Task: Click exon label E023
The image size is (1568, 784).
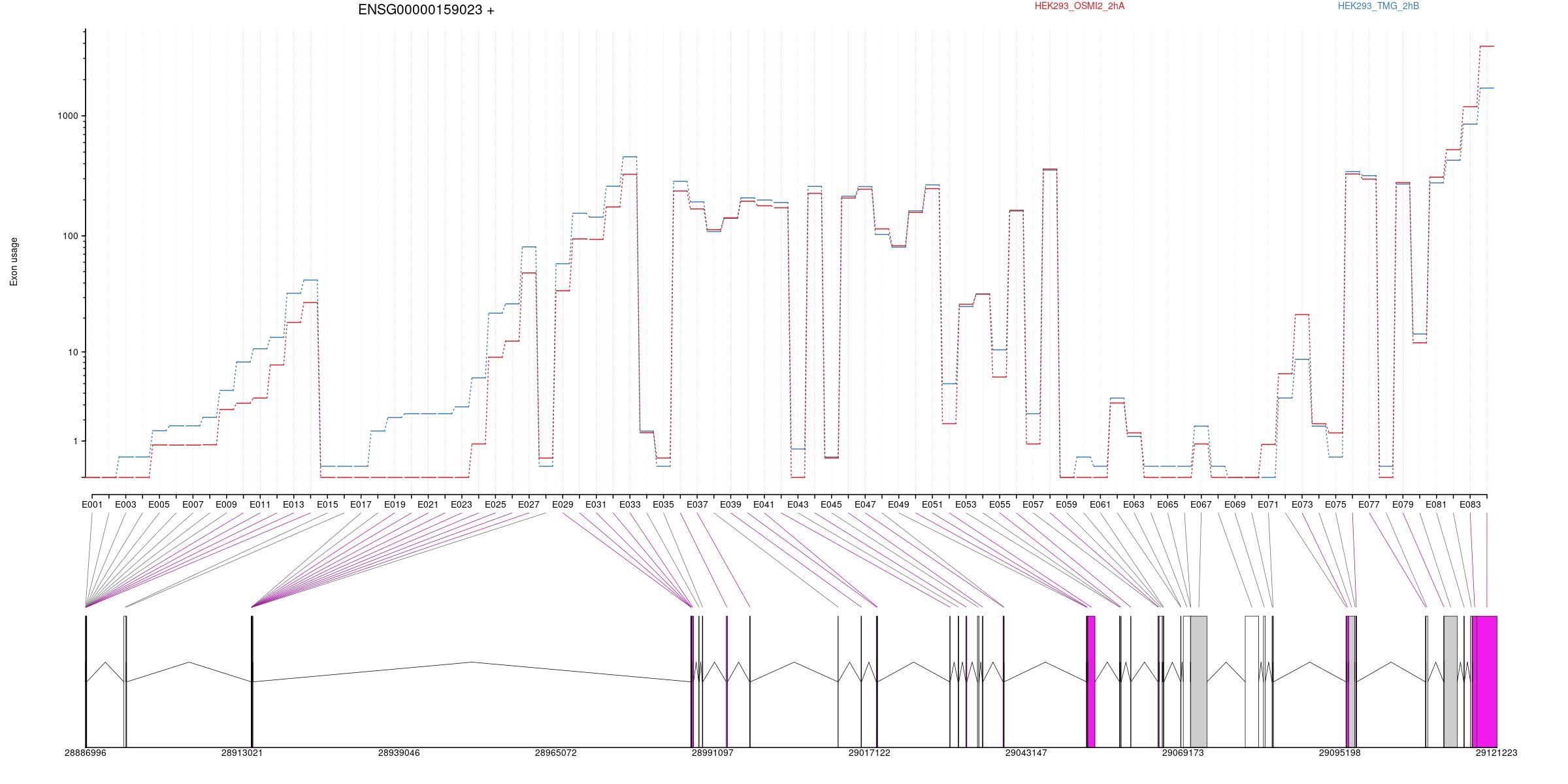Action: [x=461, y=504]
